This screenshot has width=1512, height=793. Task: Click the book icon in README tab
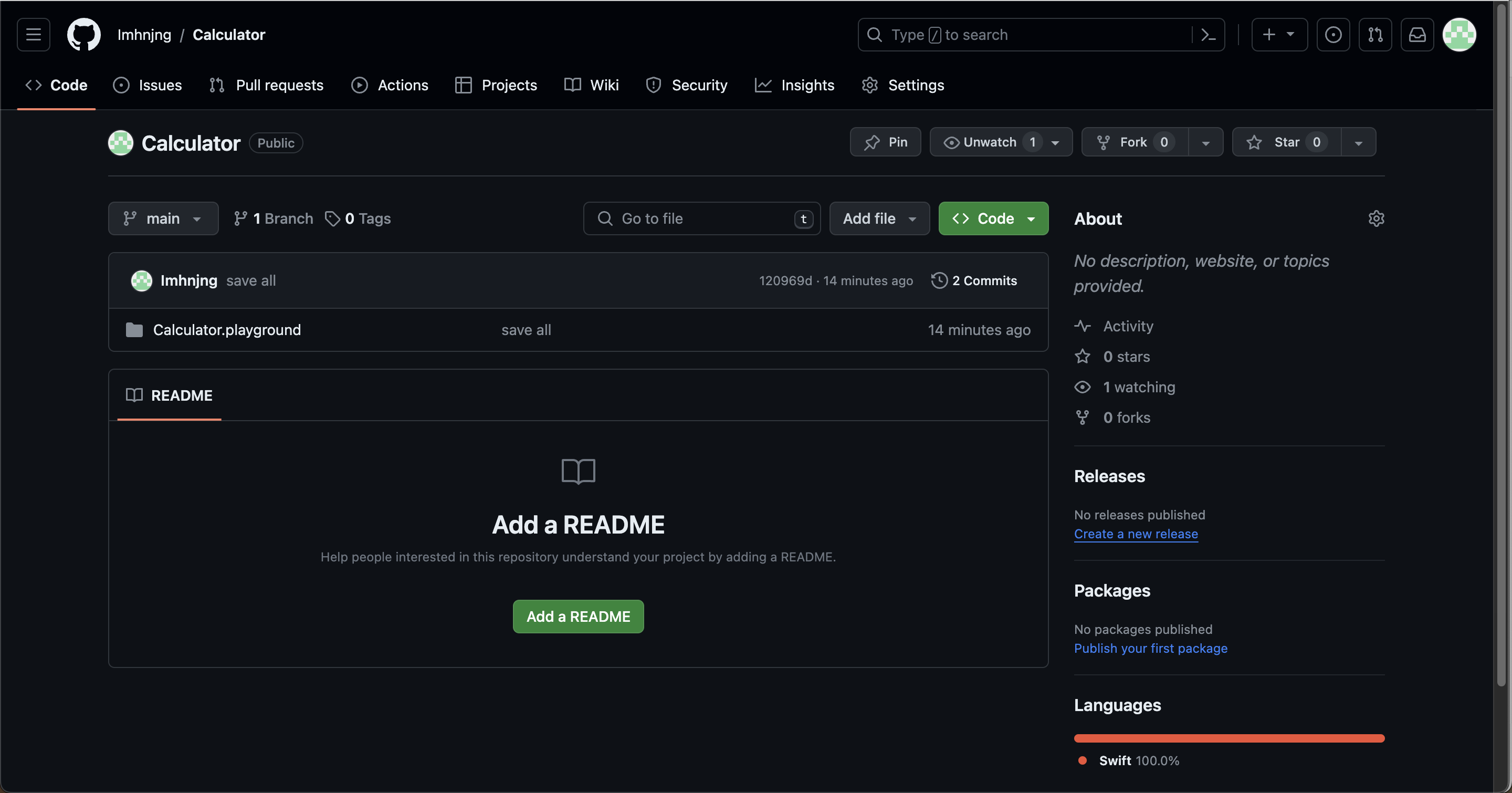pyautogui.click(x=134, y=395)
